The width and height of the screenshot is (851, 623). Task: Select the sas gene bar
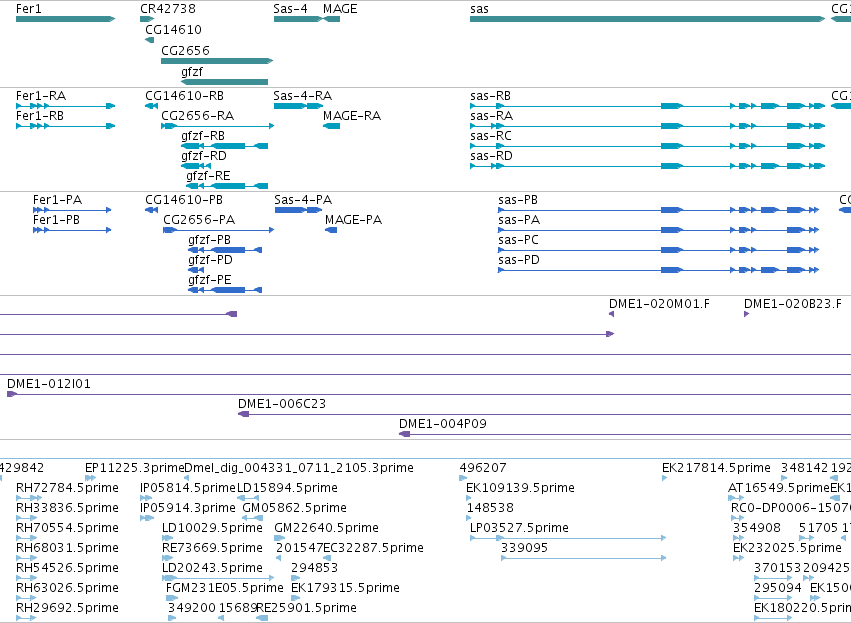tap(647, 19)
